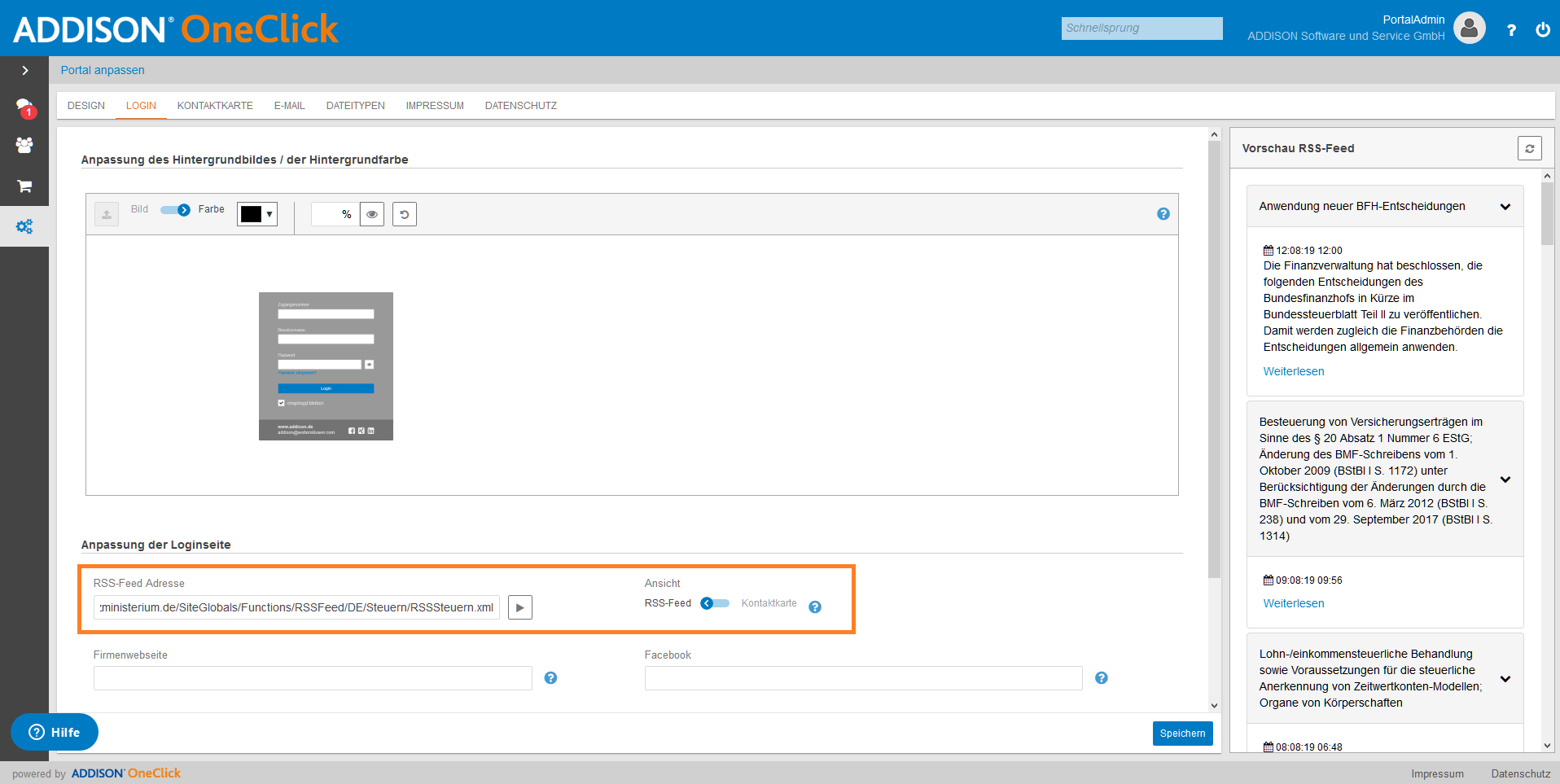Click the PortalAdmin user avatar icon
The height and width of the screenshot is (784, 1560).
tap(1469, 28)
